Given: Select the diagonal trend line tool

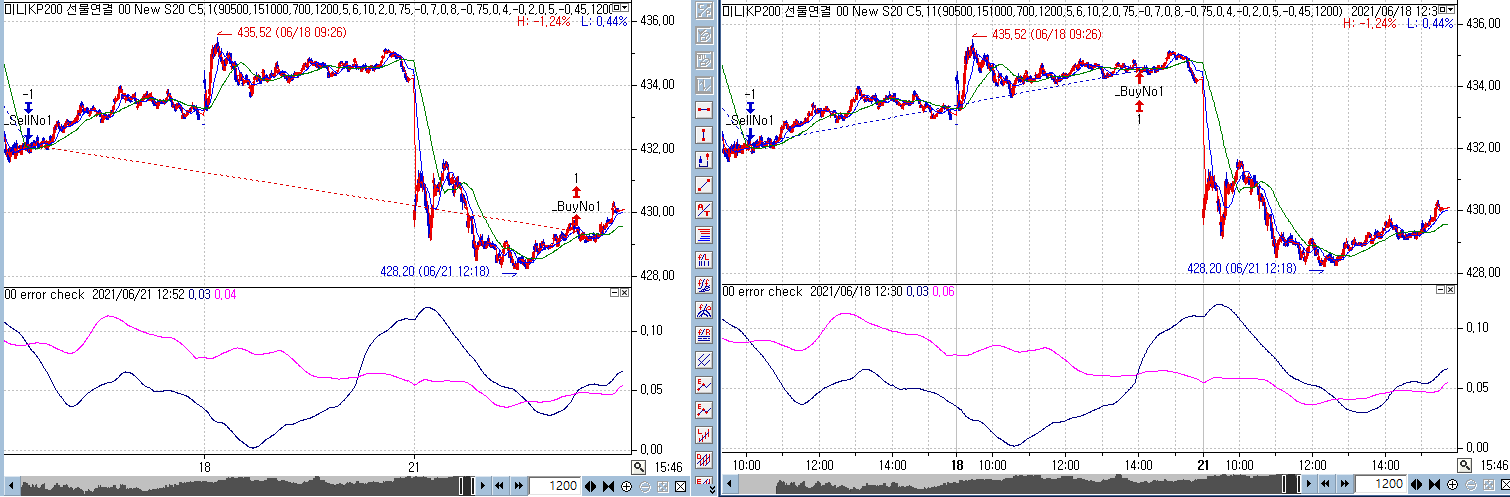Looking at the screenshot, I should [704, 184].
